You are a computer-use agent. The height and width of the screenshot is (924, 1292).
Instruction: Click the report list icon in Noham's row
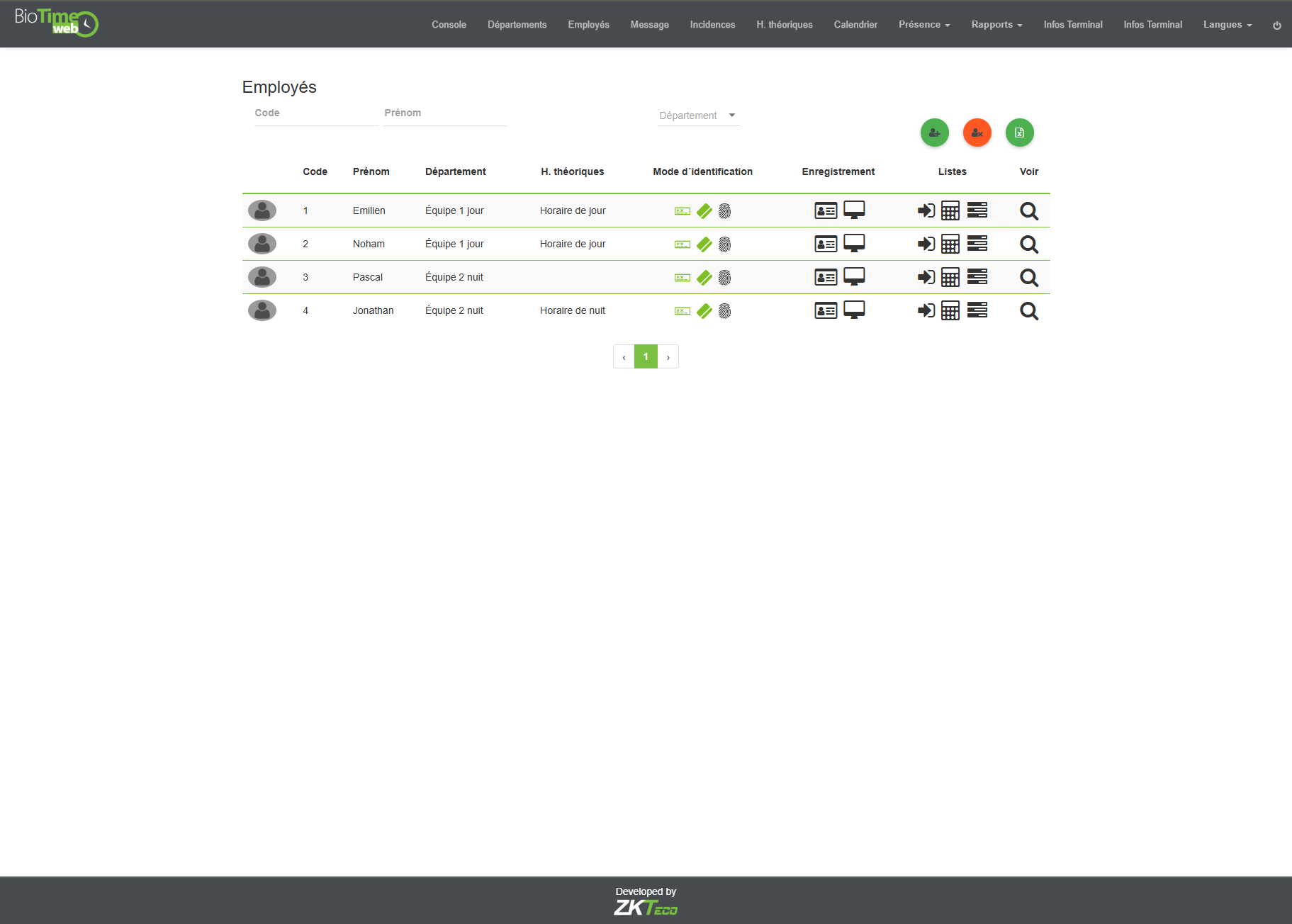pos(977,244)
